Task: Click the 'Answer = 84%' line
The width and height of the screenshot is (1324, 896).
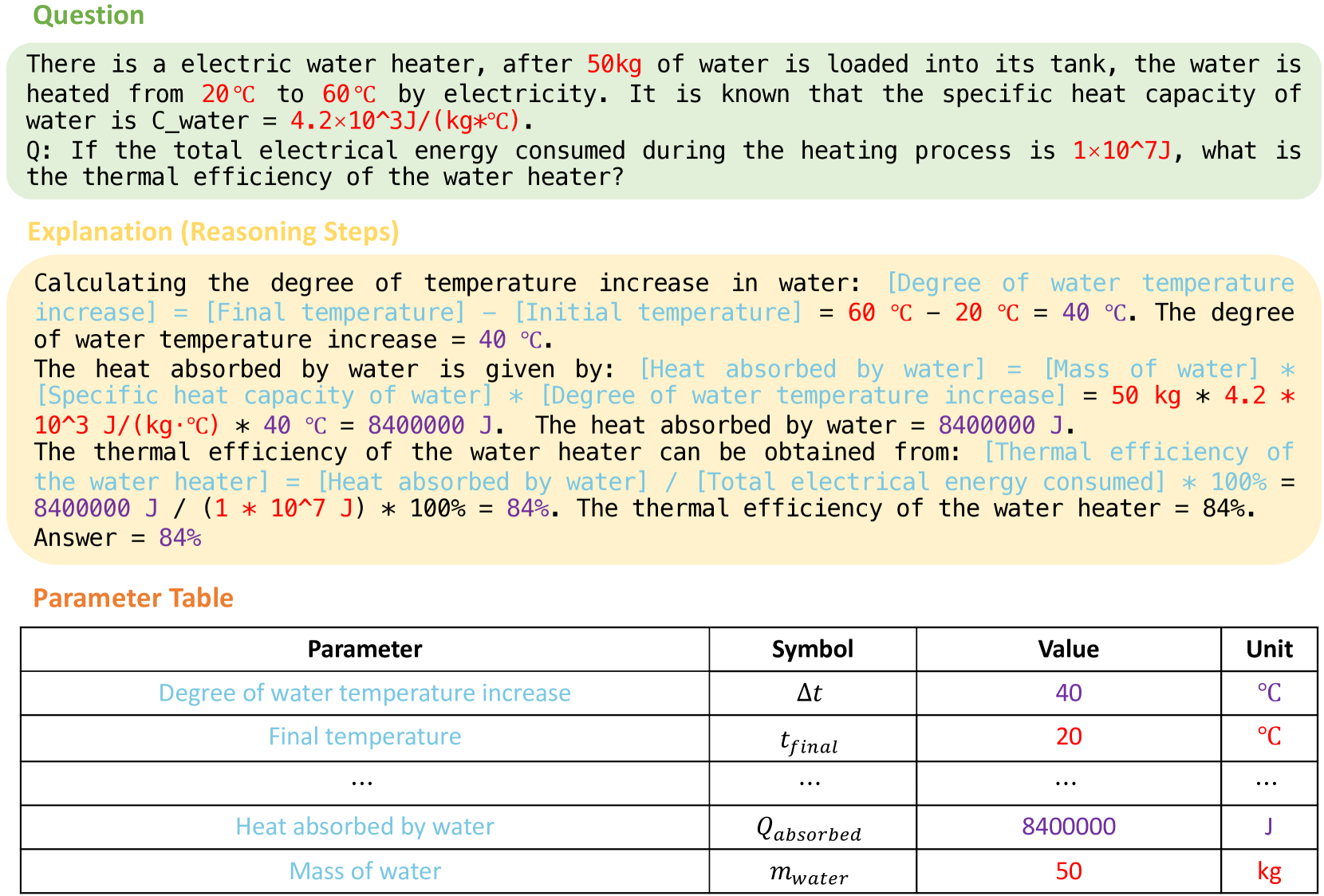Action: (117, 538)
